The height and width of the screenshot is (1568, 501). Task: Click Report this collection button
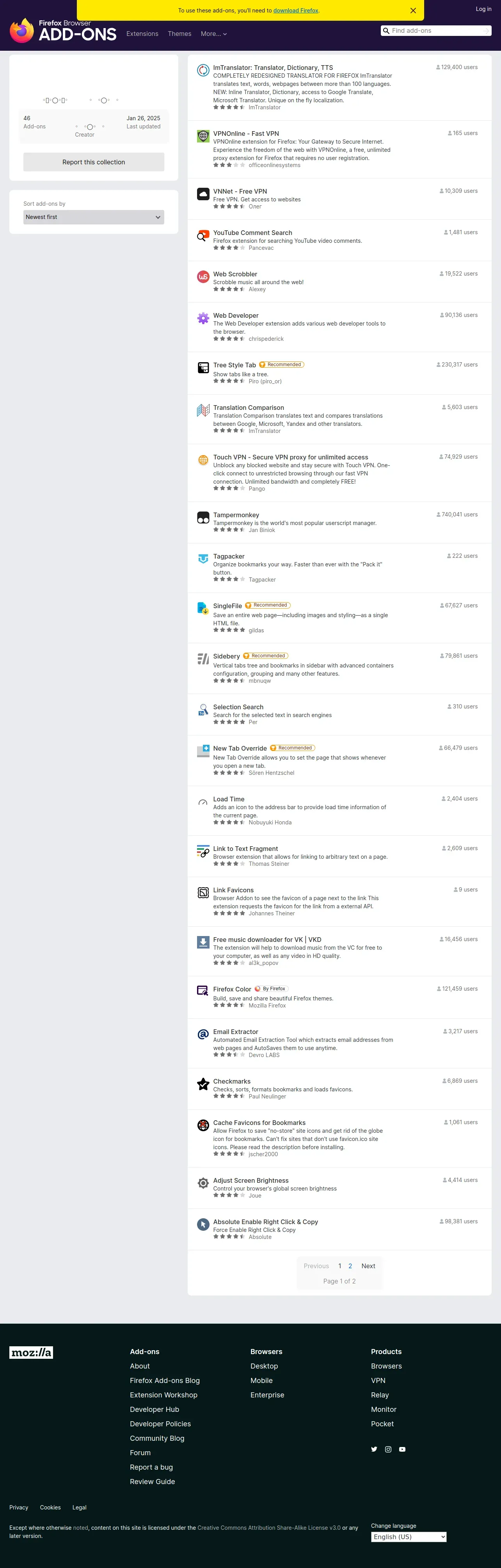pyautogui.click(x=94, y=162)
